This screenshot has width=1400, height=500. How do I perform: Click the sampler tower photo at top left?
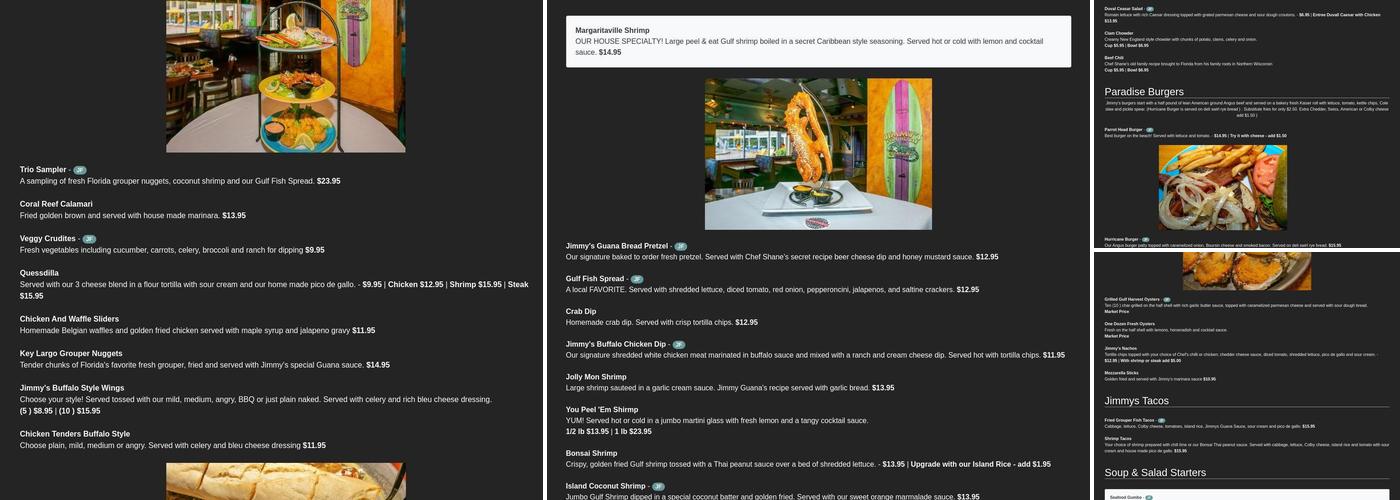coord(285,75)
